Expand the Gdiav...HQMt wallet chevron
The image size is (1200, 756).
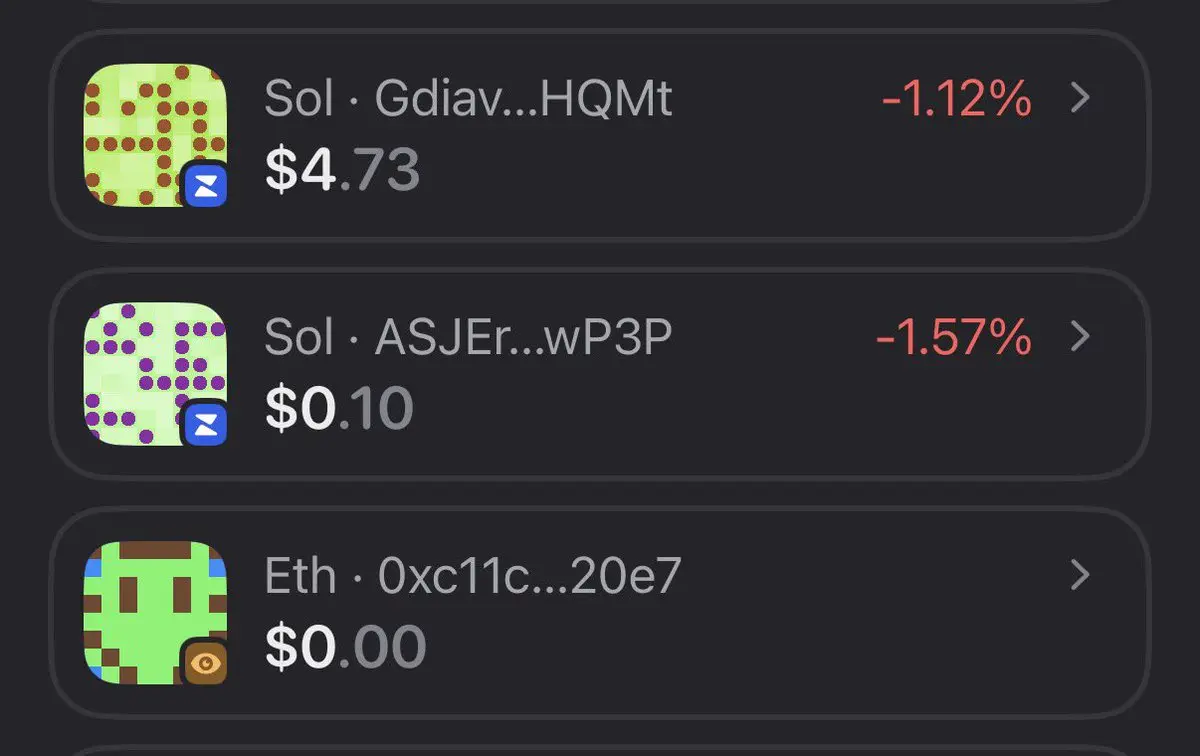point(1079,98)
